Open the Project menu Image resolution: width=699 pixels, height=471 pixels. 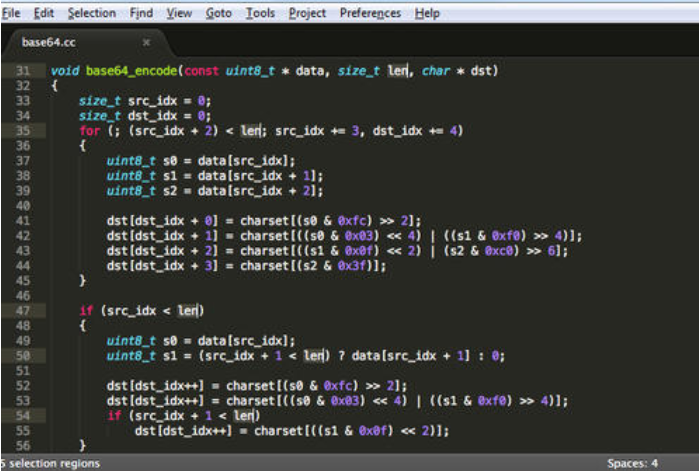[x=307, y=13]
